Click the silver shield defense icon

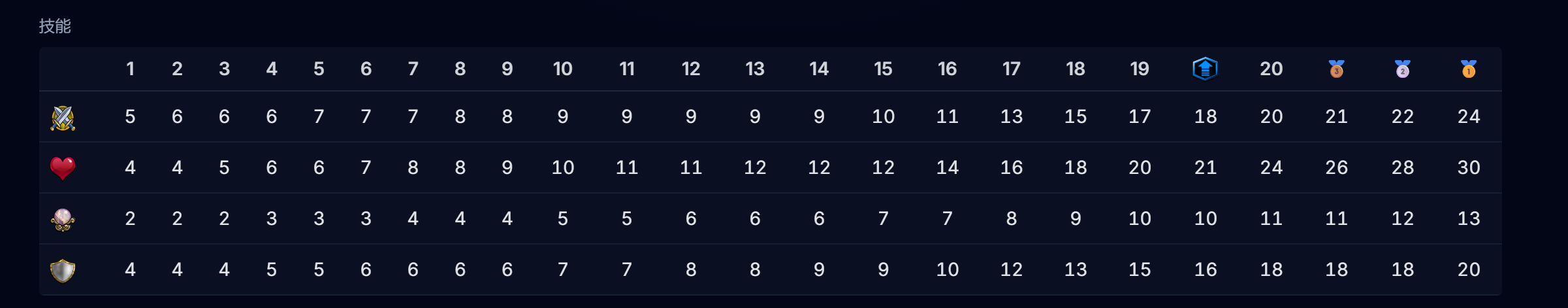(x=63, y=270)
